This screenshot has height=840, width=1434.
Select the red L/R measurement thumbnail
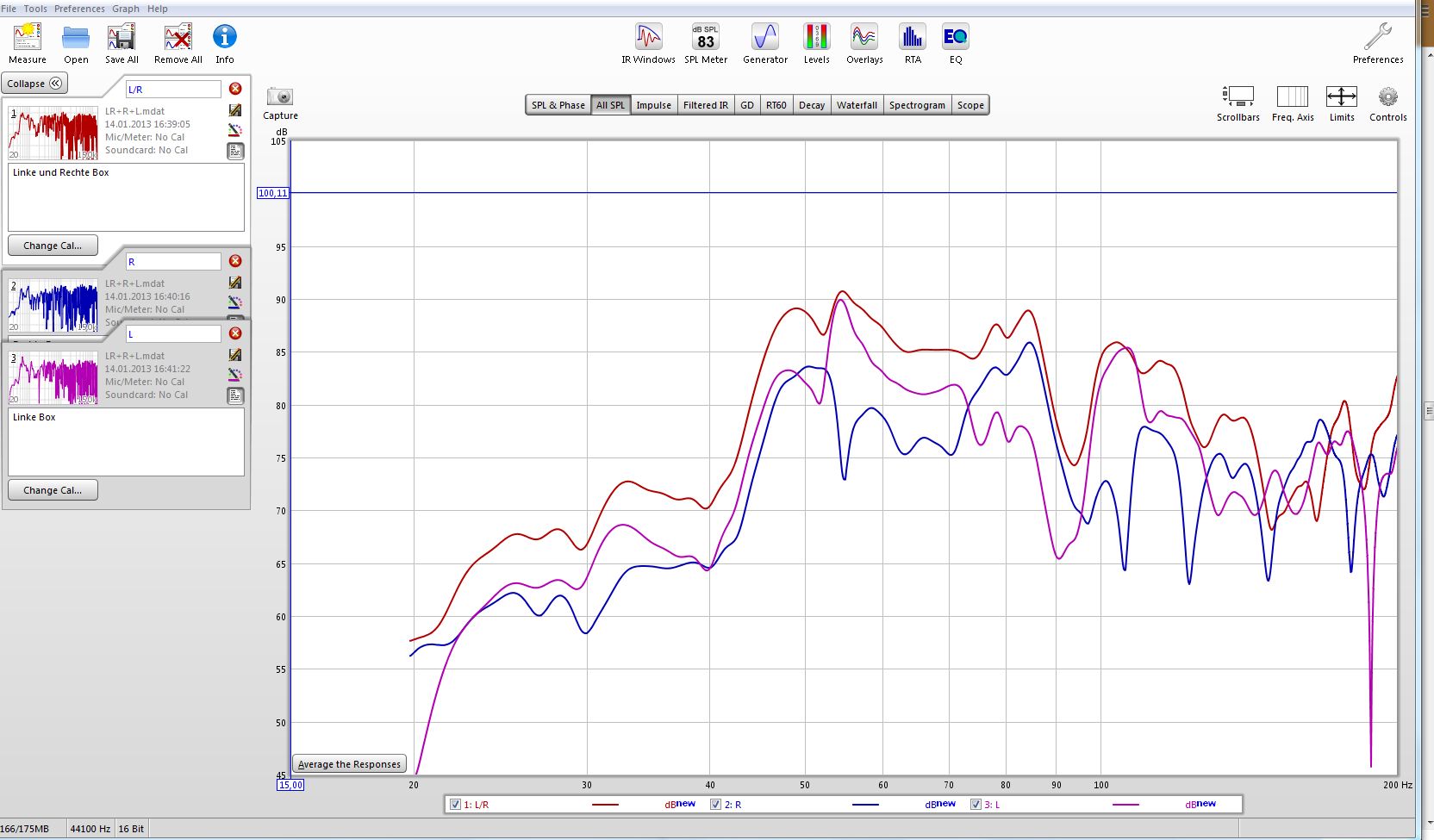pyautogui.click(x=53, y=133)
